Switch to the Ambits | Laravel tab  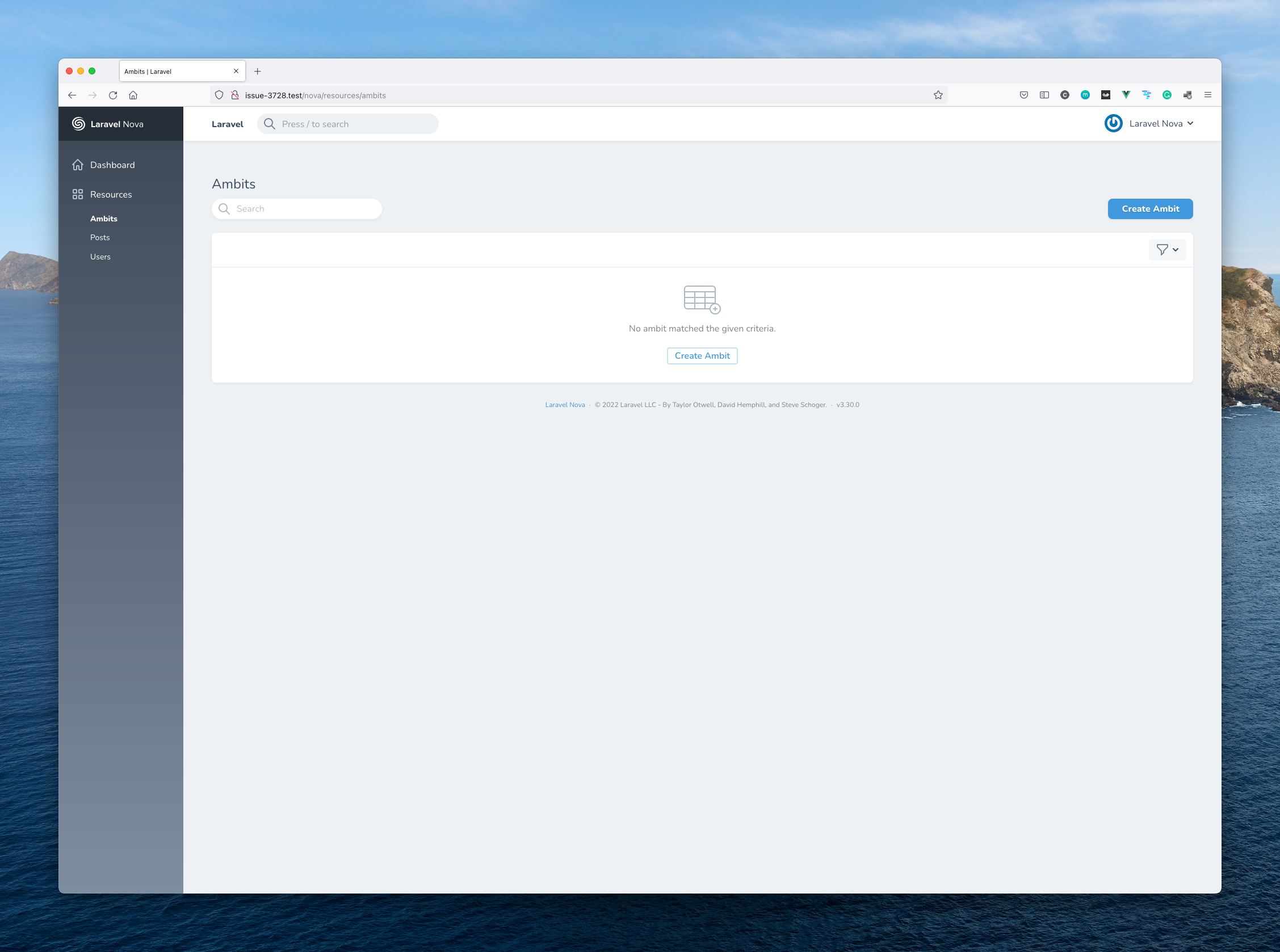point(182,72)
